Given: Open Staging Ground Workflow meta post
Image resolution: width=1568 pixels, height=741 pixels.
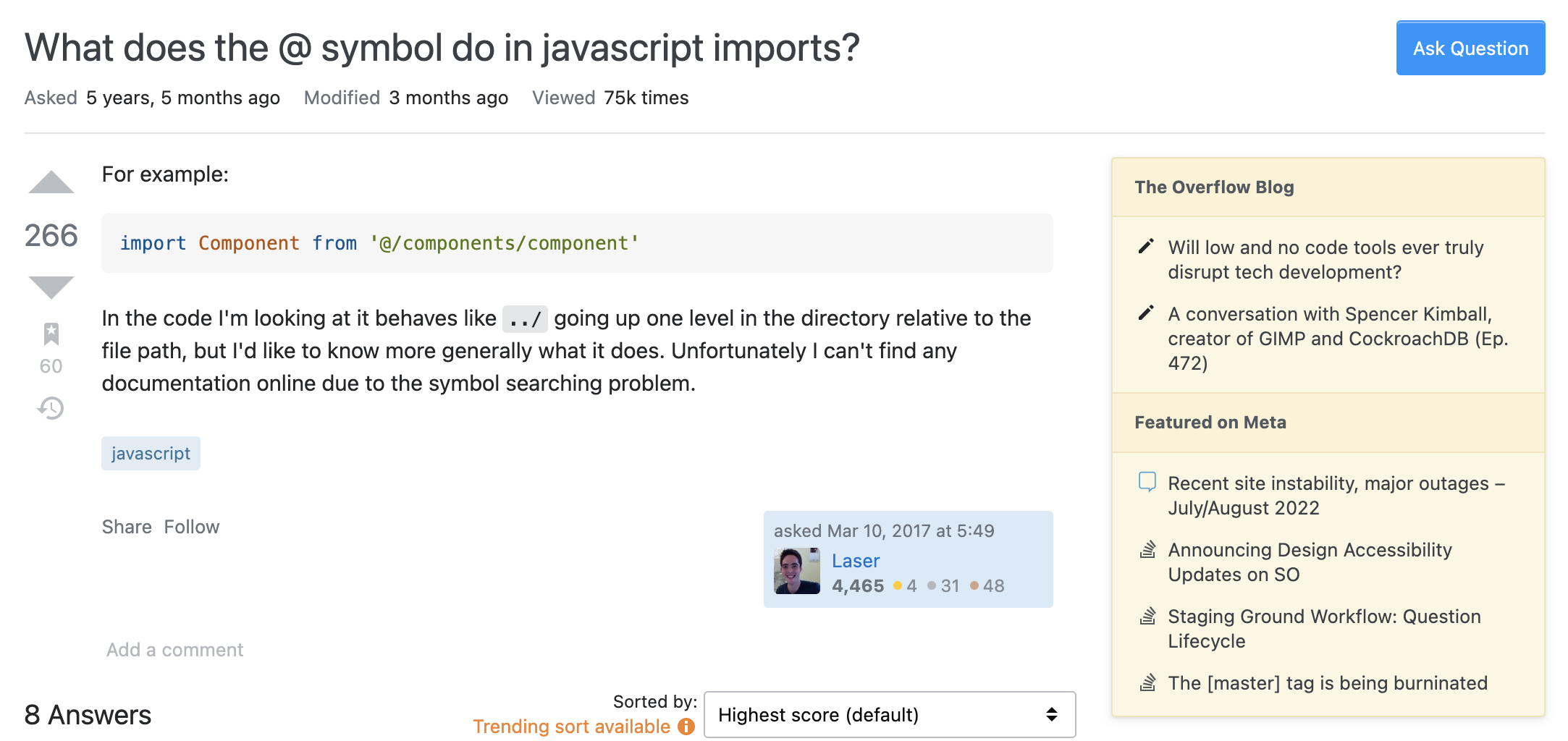Looking at the screenshot, I should 1324,628.
